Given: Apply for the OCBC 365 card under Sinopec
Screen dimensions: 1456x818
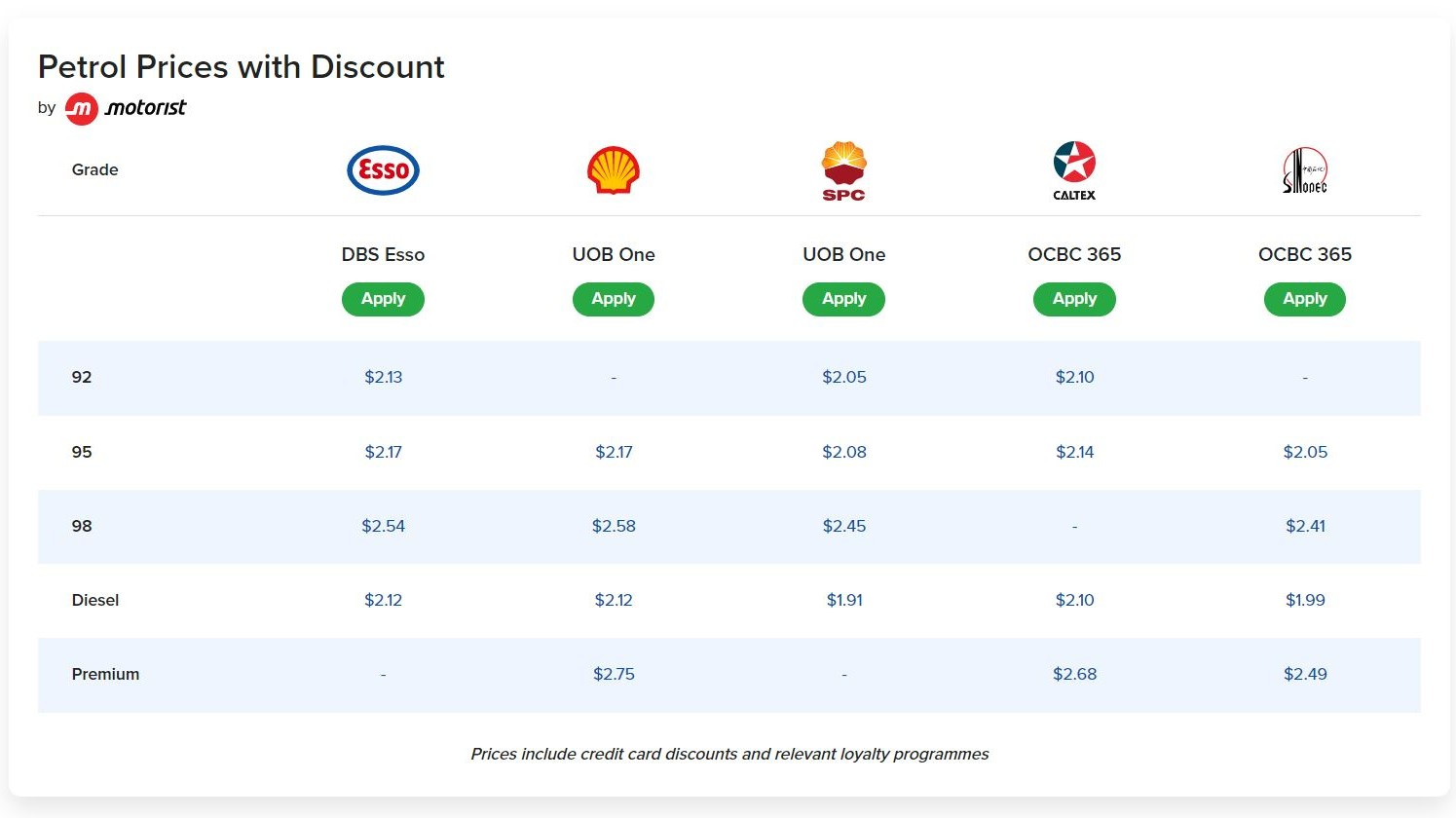Looking at the screenshot, I should point(1304,299).
